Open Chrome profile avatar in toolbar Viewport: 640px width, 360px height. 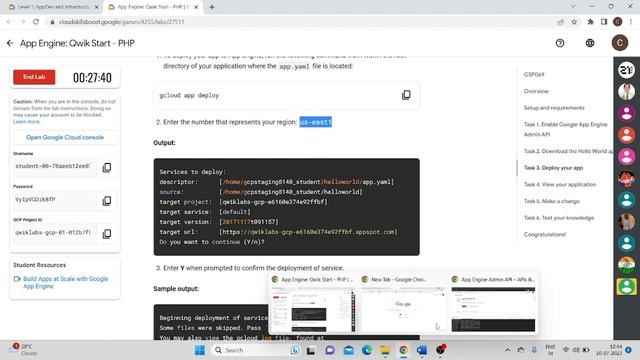click(x=618, y=22)
